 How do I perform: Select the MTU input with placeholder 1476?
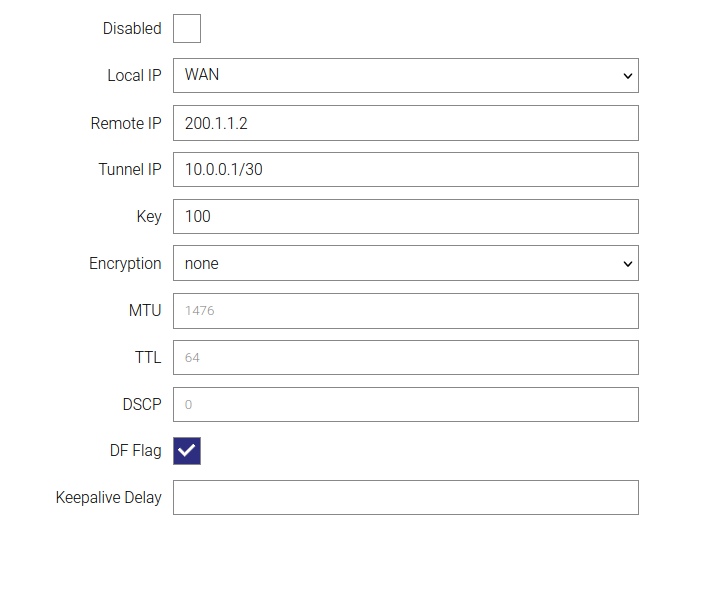click(405, 311)
